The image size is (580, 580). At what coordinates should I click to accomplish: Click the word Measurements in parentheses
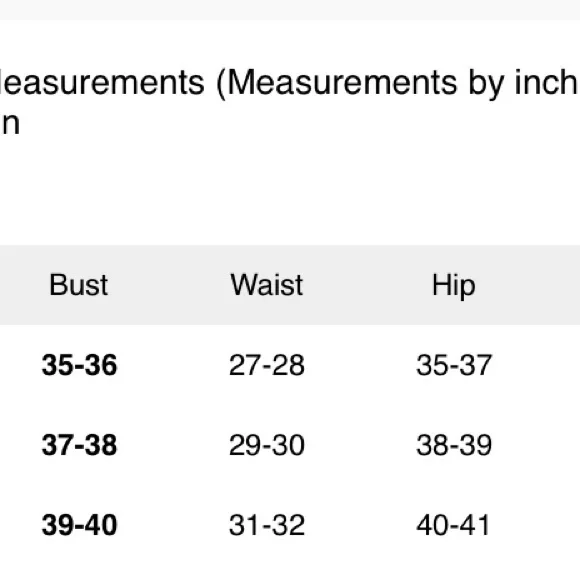click(x=343, y=82)
